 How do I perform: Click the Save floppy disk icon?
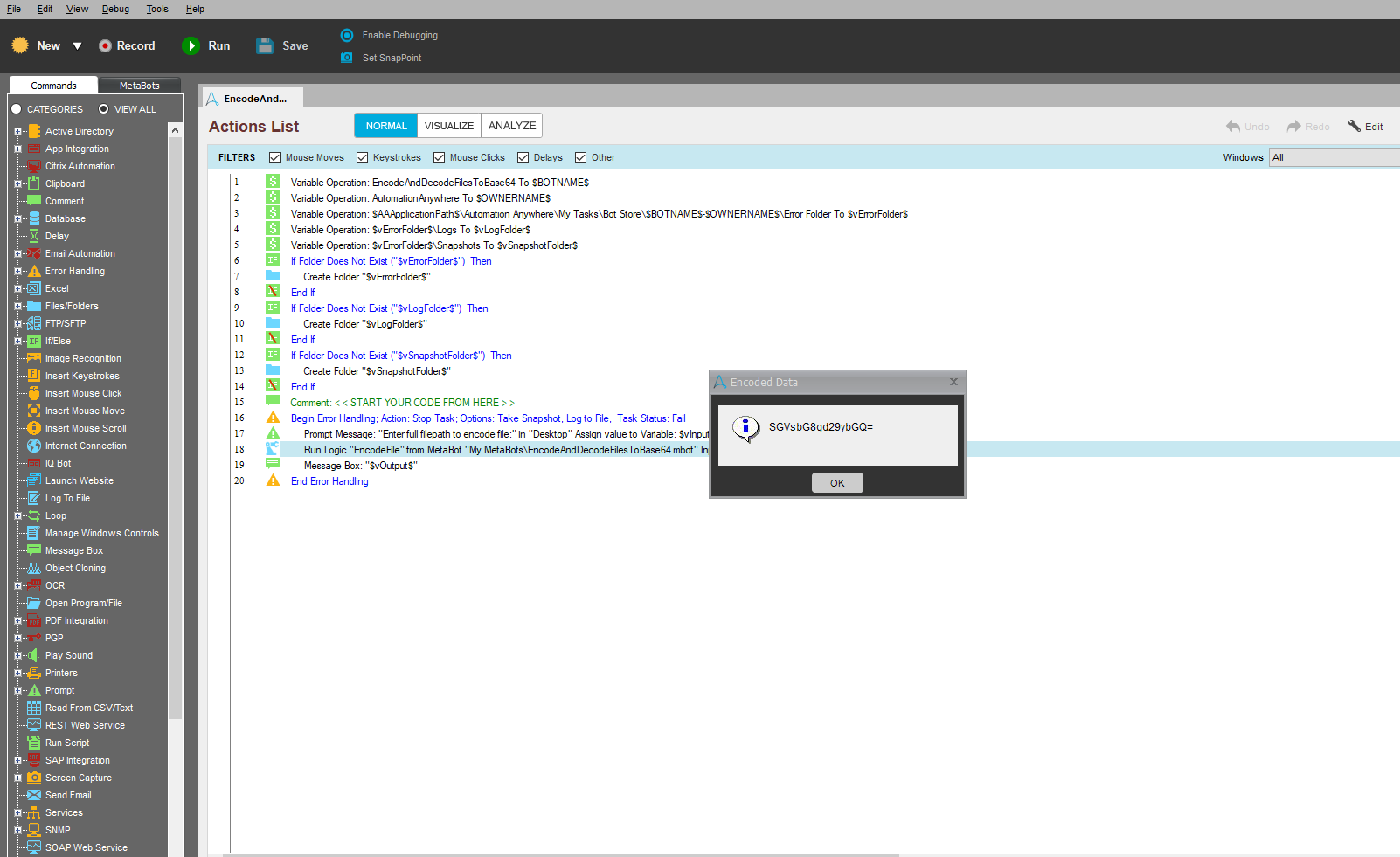pos(265,45)
